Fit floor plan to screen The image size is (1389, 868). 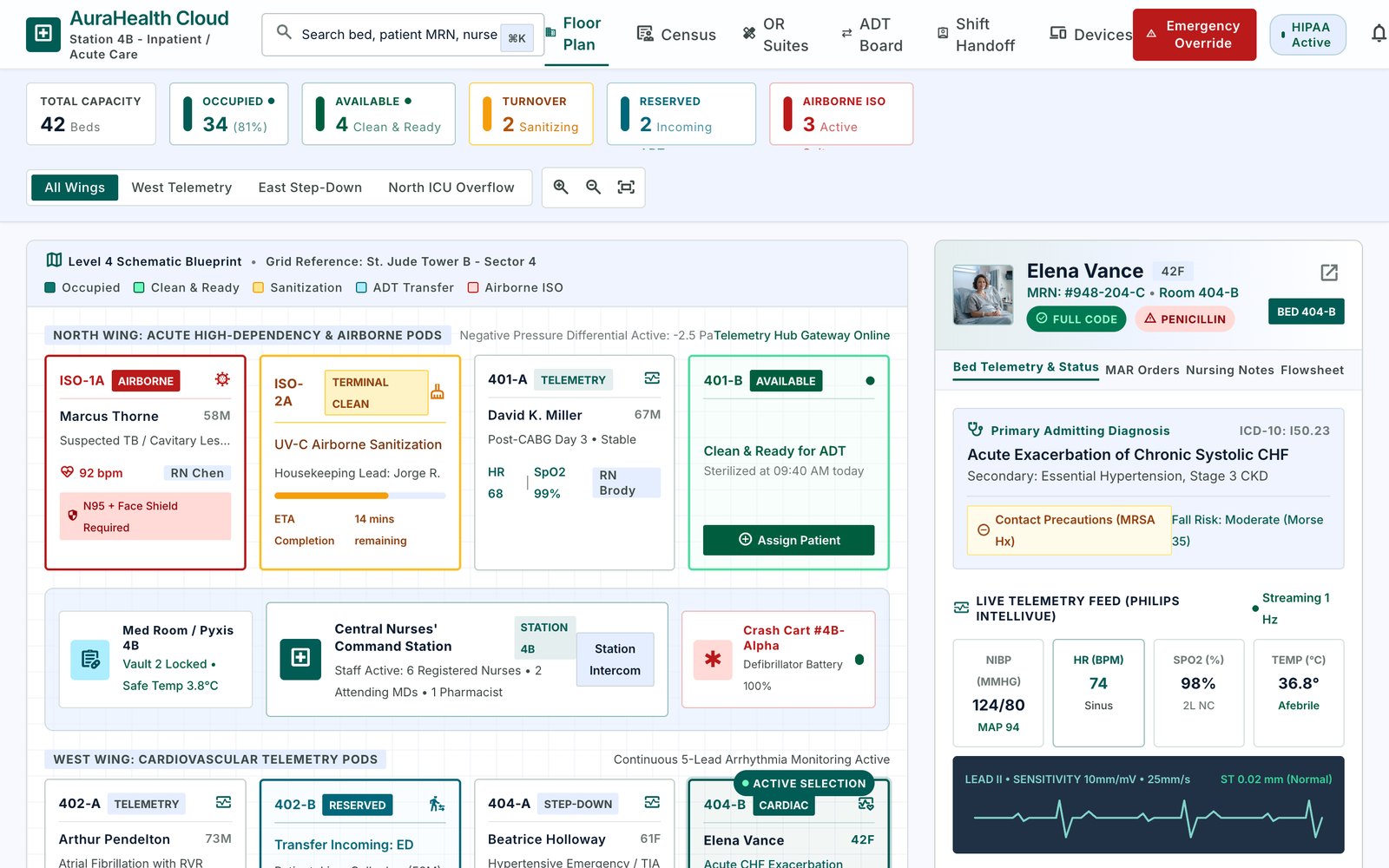pyautogui.click(x=626, y=187)
